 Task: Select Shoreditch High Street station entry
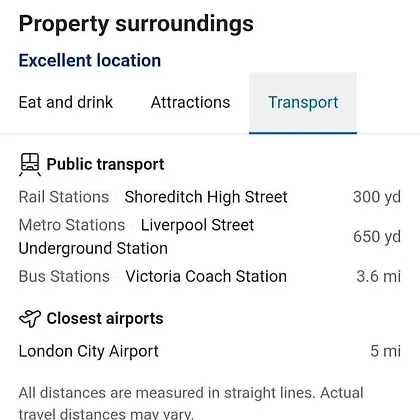point(206,197)
